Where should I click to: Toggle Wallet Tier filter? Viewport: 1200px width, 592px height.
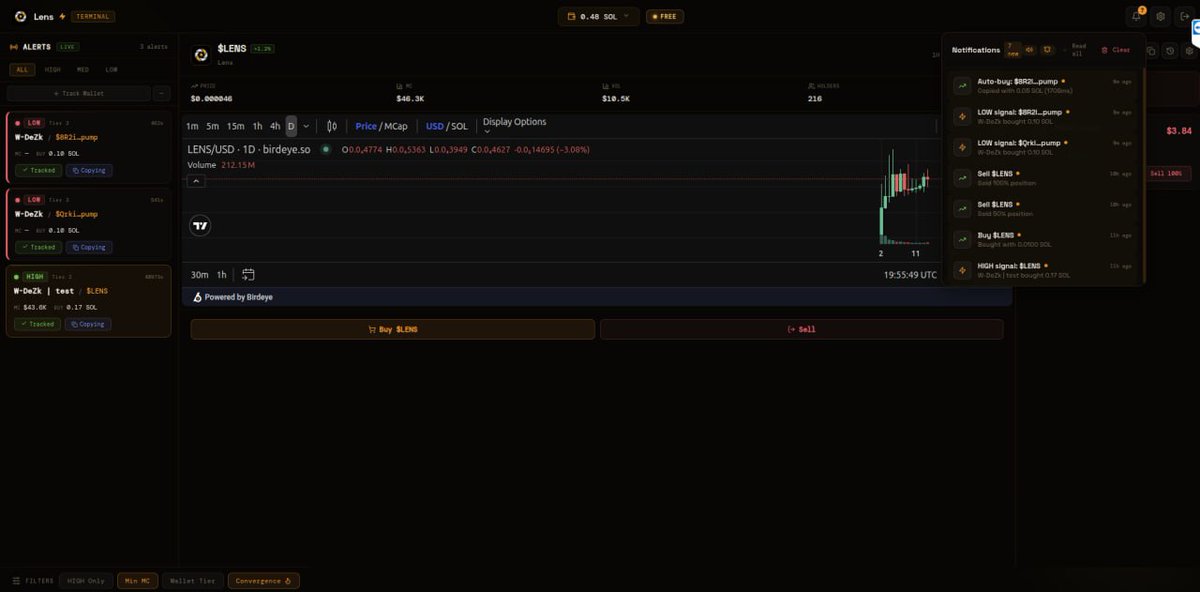point(192,580)
